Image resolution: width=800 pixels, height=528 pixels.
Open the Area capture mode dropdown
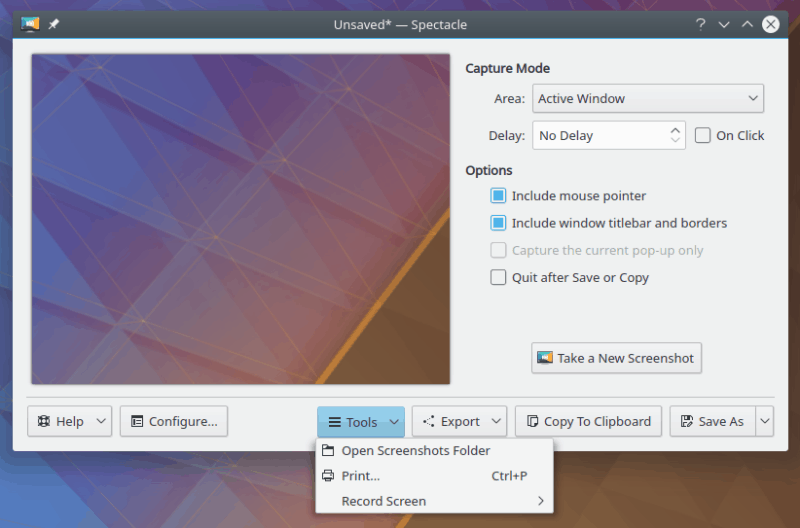point(648,99)
